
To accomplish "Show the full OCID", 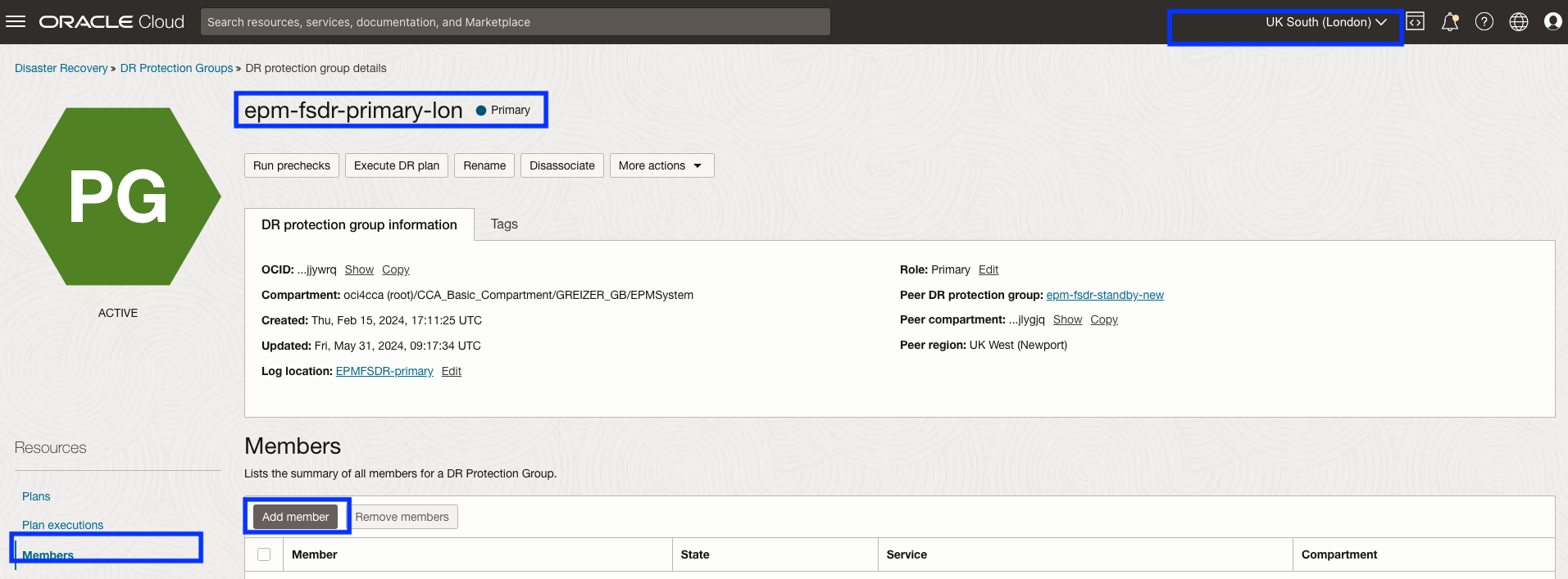I will point(359,269).
